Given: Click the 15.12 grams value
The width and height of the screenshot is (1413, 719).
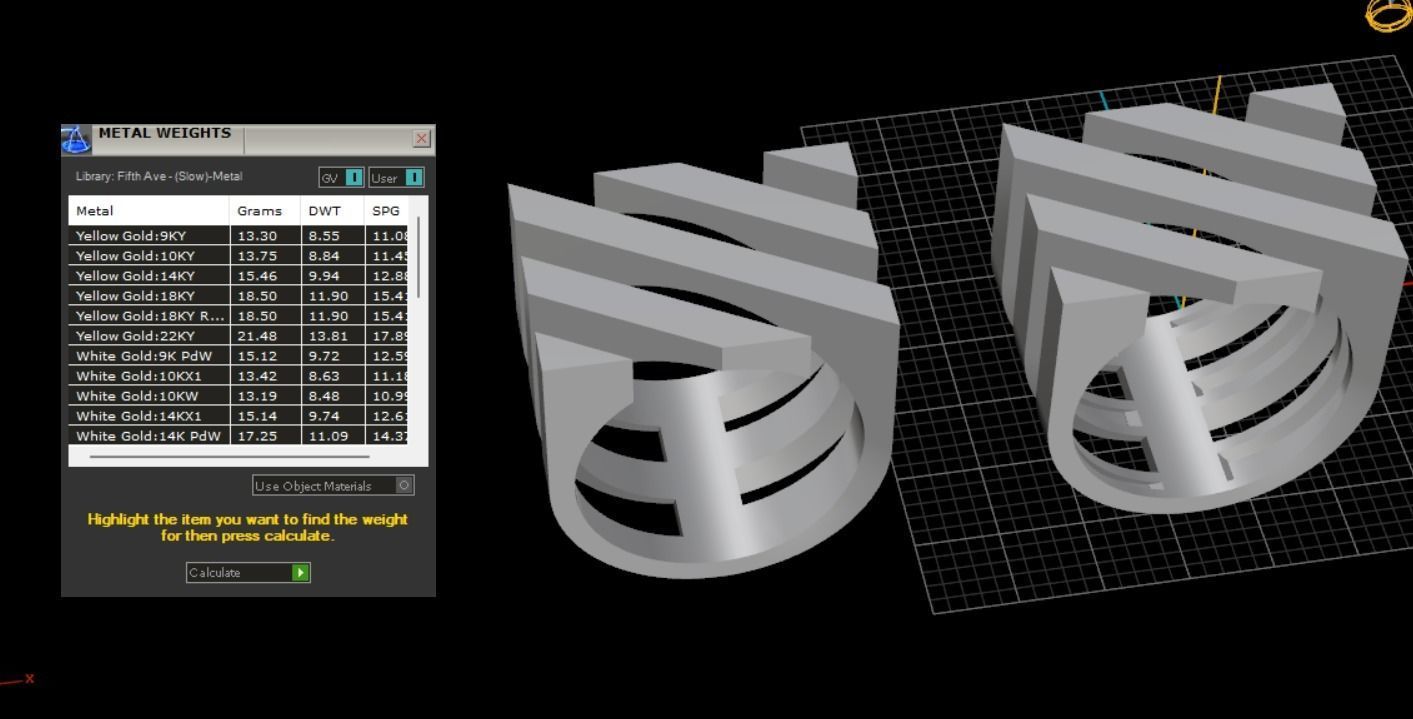Looking at the screenshot, I should (x=257, y=356).
